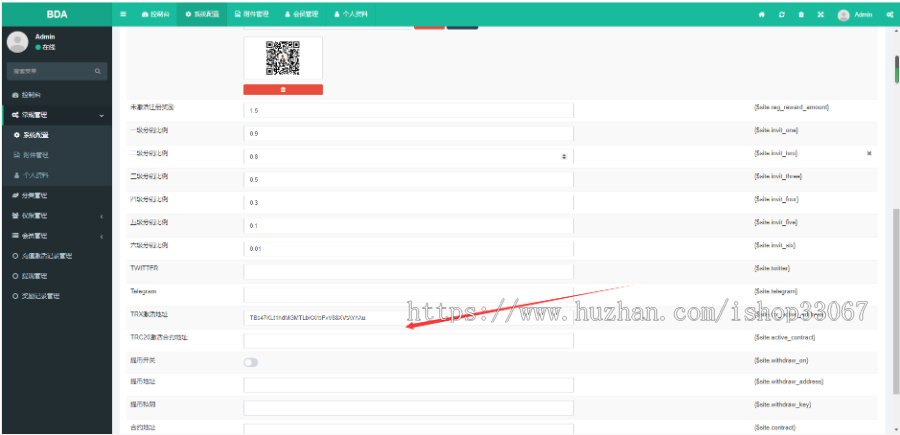This screenshot has height=435, width=900.
Task: Switch to the 附件管理 top tab
Action: 252,14
